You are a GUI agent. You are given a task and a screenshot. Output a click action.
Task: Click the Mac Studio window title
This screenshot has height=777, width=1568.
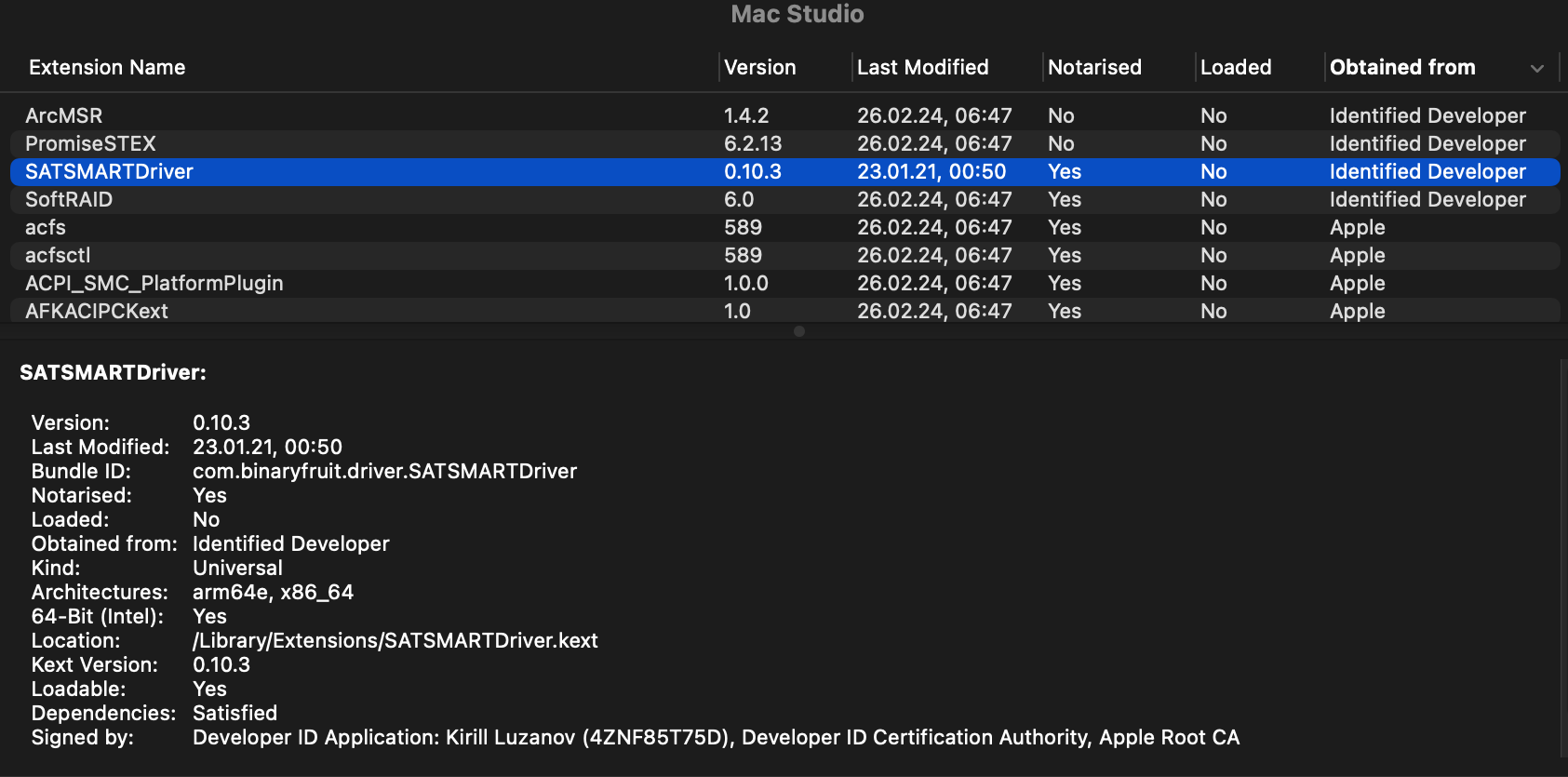pyautogui.click(x=797, y=14)
